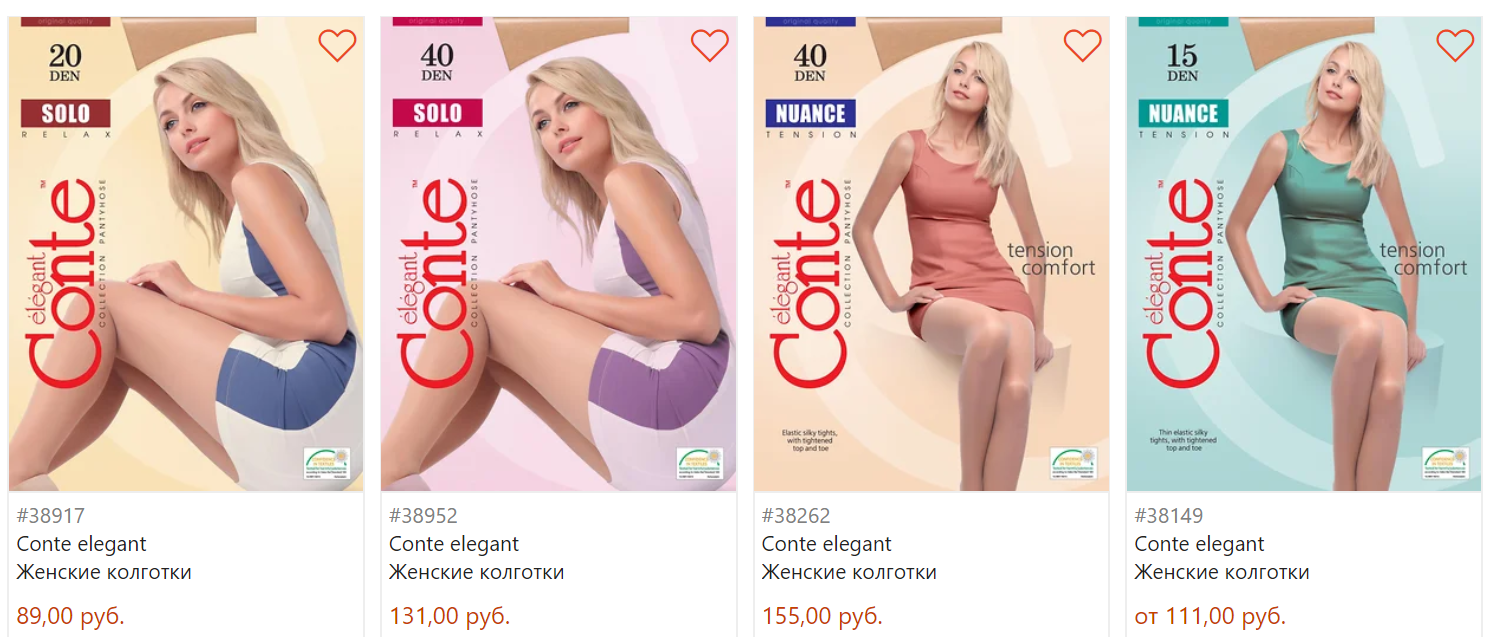
Task: Open the Solo 20 DEN product image
Action: (186, 254)
